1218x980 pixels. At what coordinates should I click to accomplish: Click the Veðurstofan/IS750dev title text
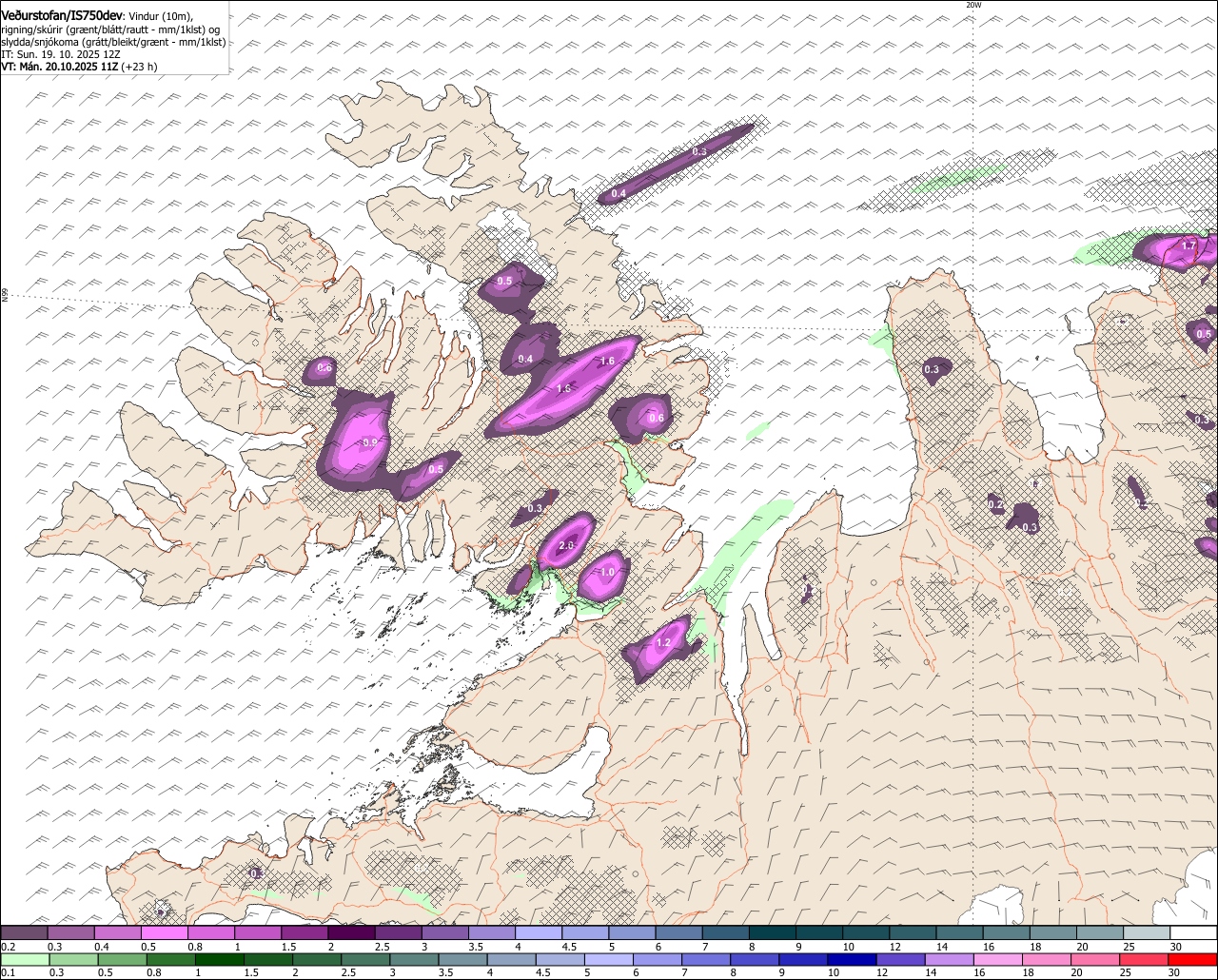pos(62,15)
